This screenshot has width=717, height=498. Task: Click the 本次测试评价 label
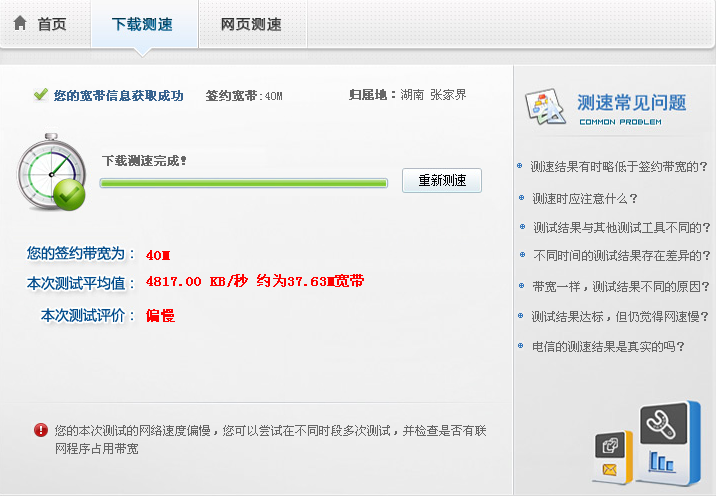tap(87, 315)
